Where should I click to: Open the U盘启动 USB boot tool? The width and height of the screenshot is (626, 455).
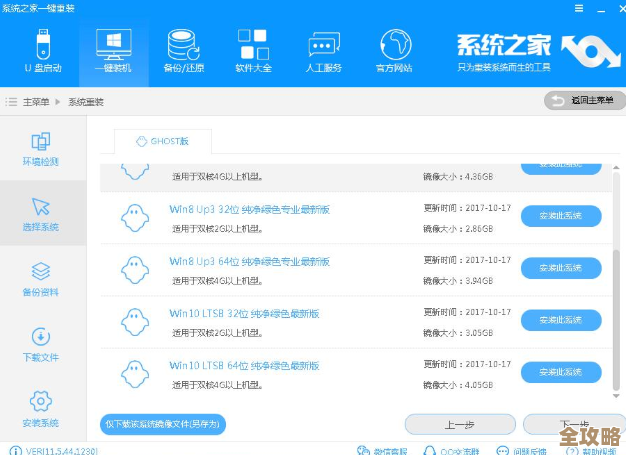click(43, 51)
